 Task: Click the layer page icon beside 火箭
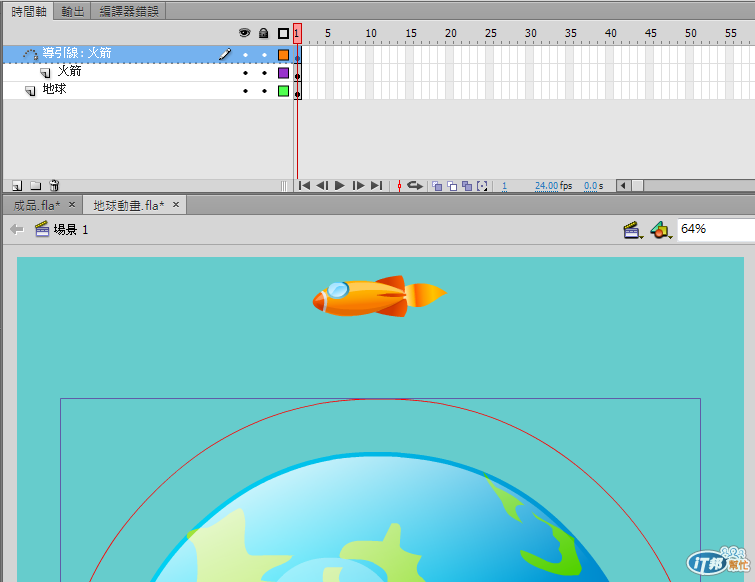click(x=45, y=73)
